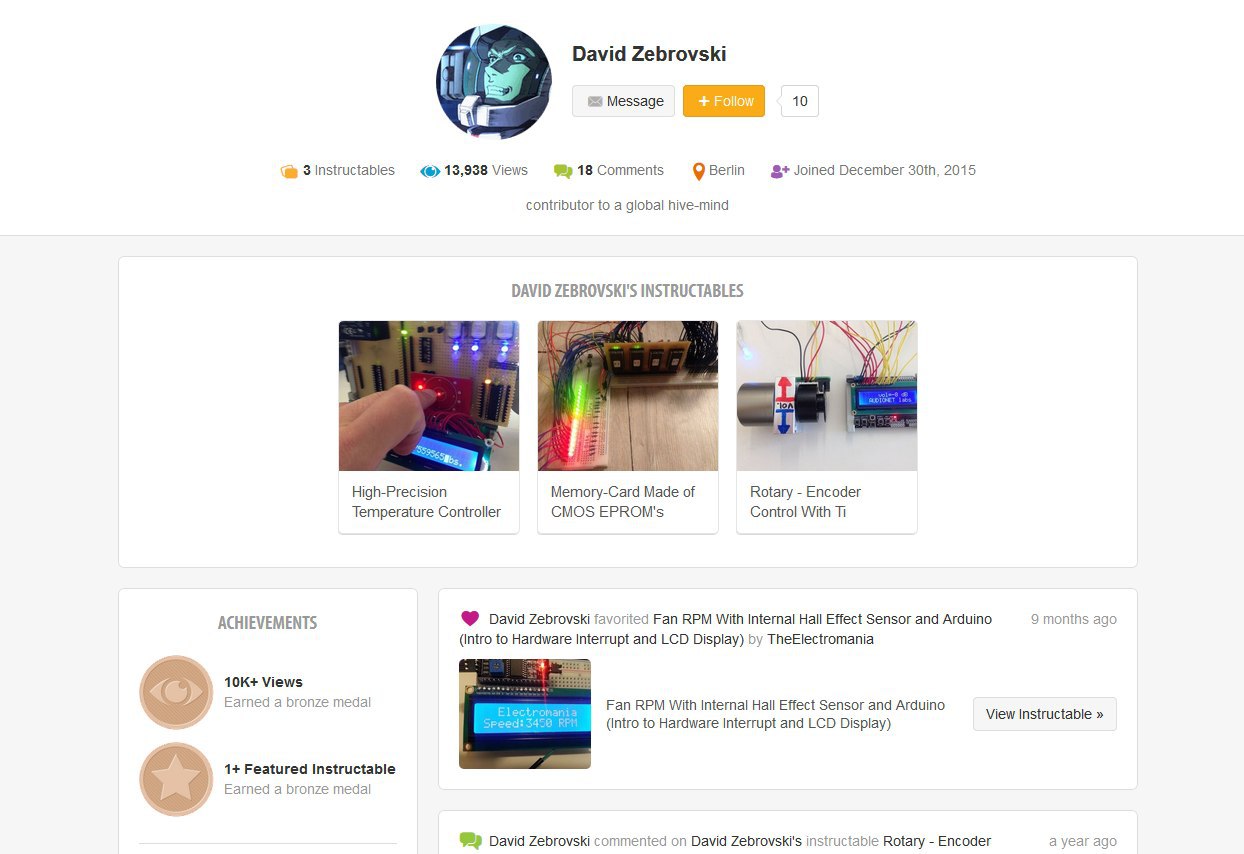Image resolution: width=1244 pixels, height=854 pixels.
Task: Click David Zebrovski's profile avatar
Action: (x=494, y=82)
